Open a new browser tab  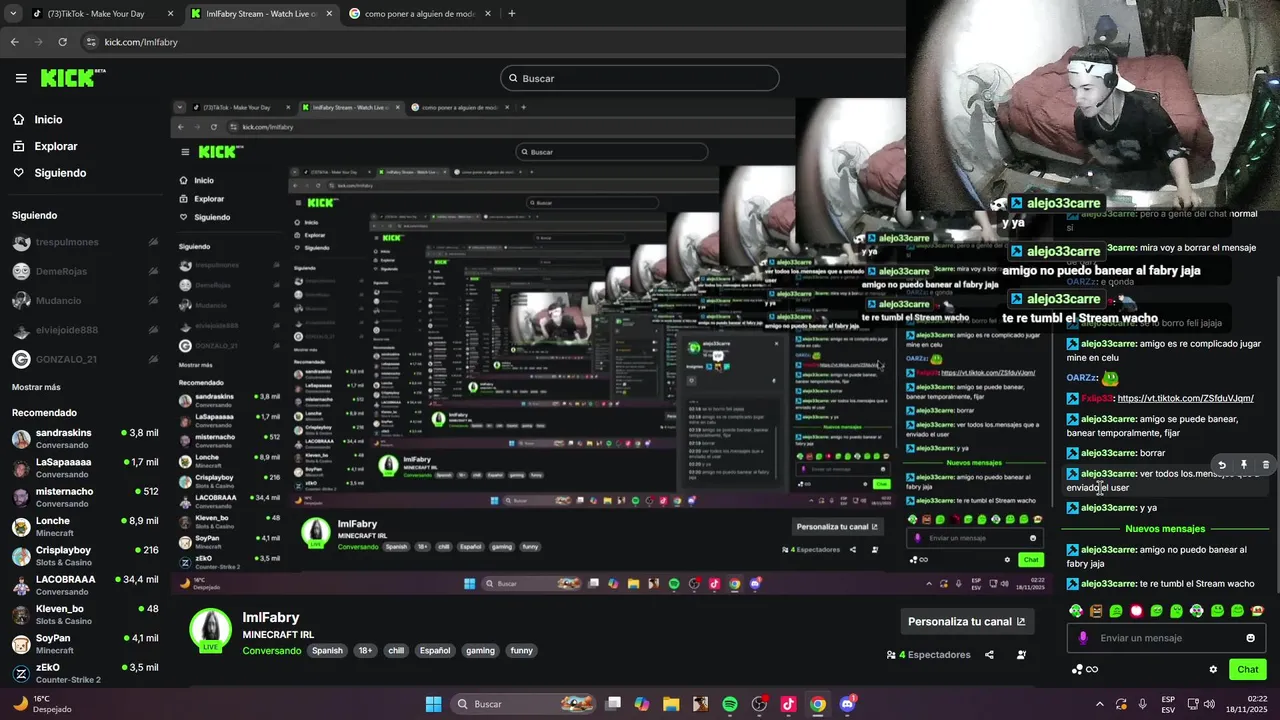click(x=511, y=14)
